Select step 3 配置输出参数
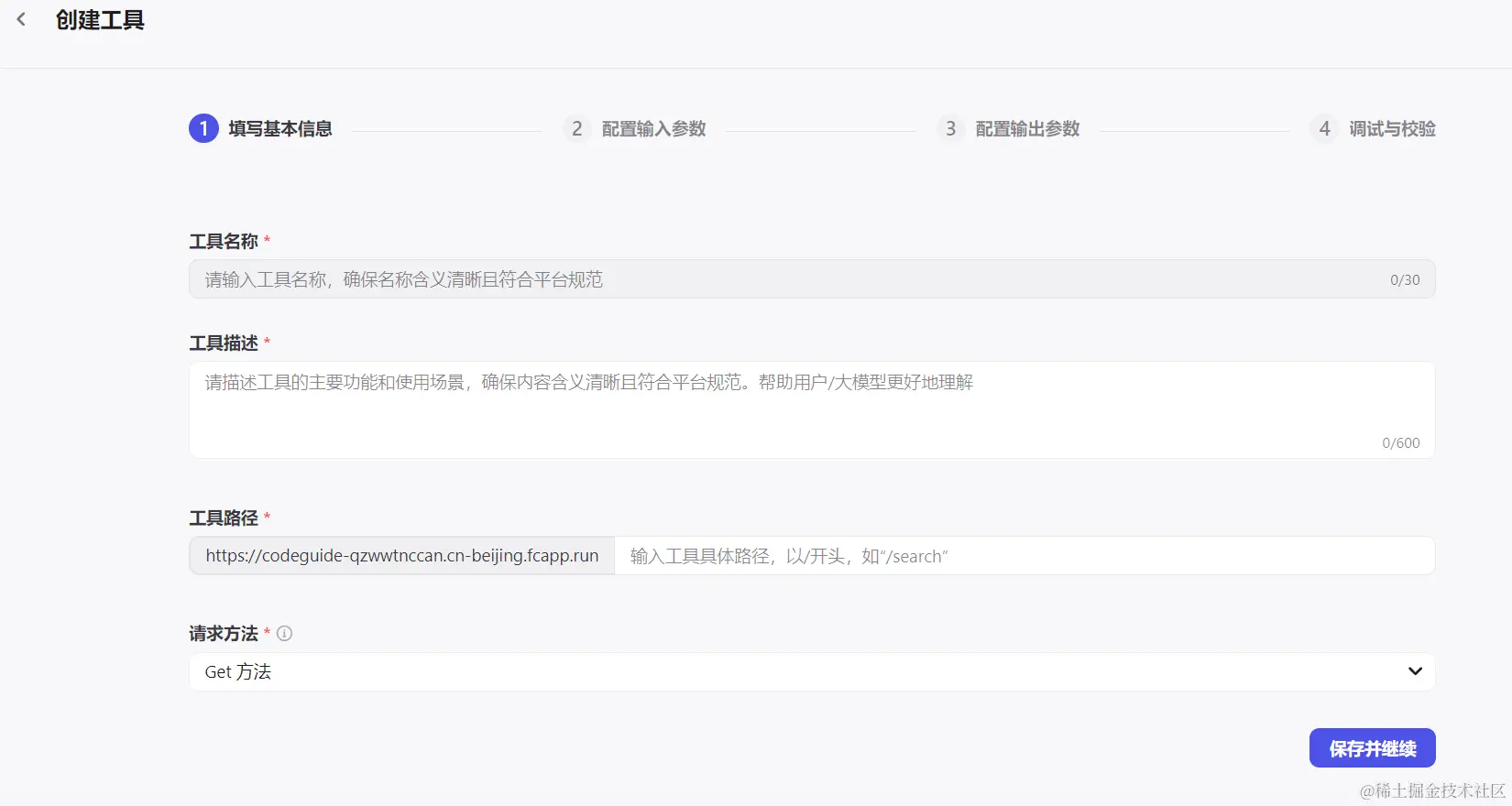 click(x=1008, y=128)
